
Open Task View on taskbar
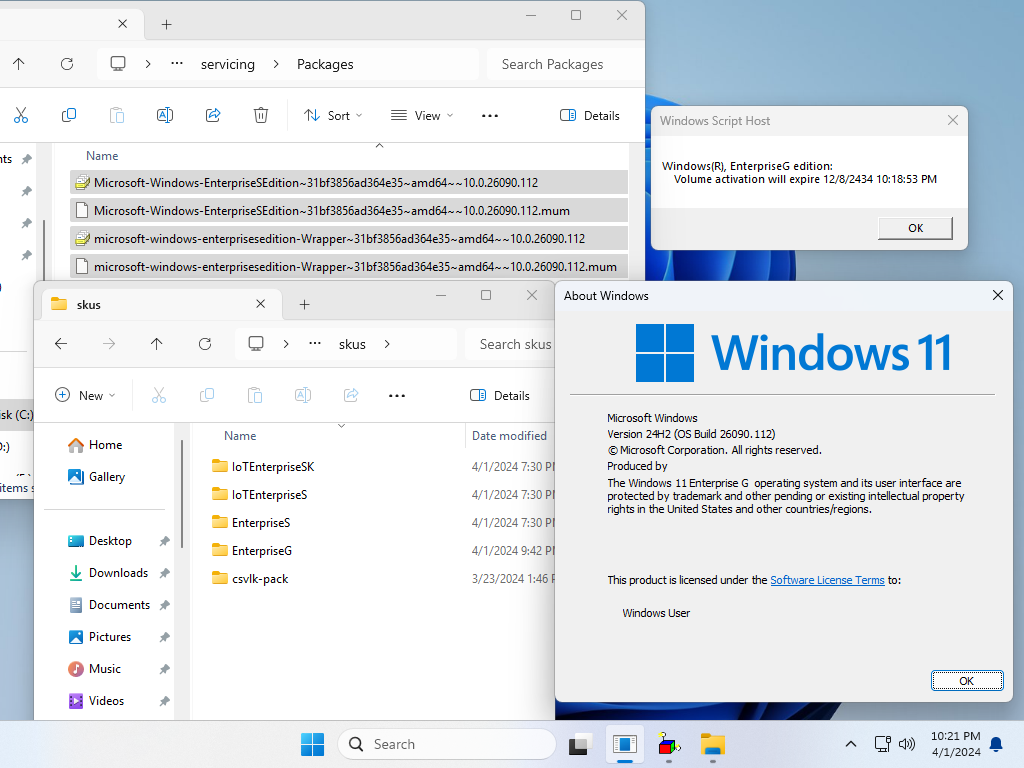(x=579, y=744)
